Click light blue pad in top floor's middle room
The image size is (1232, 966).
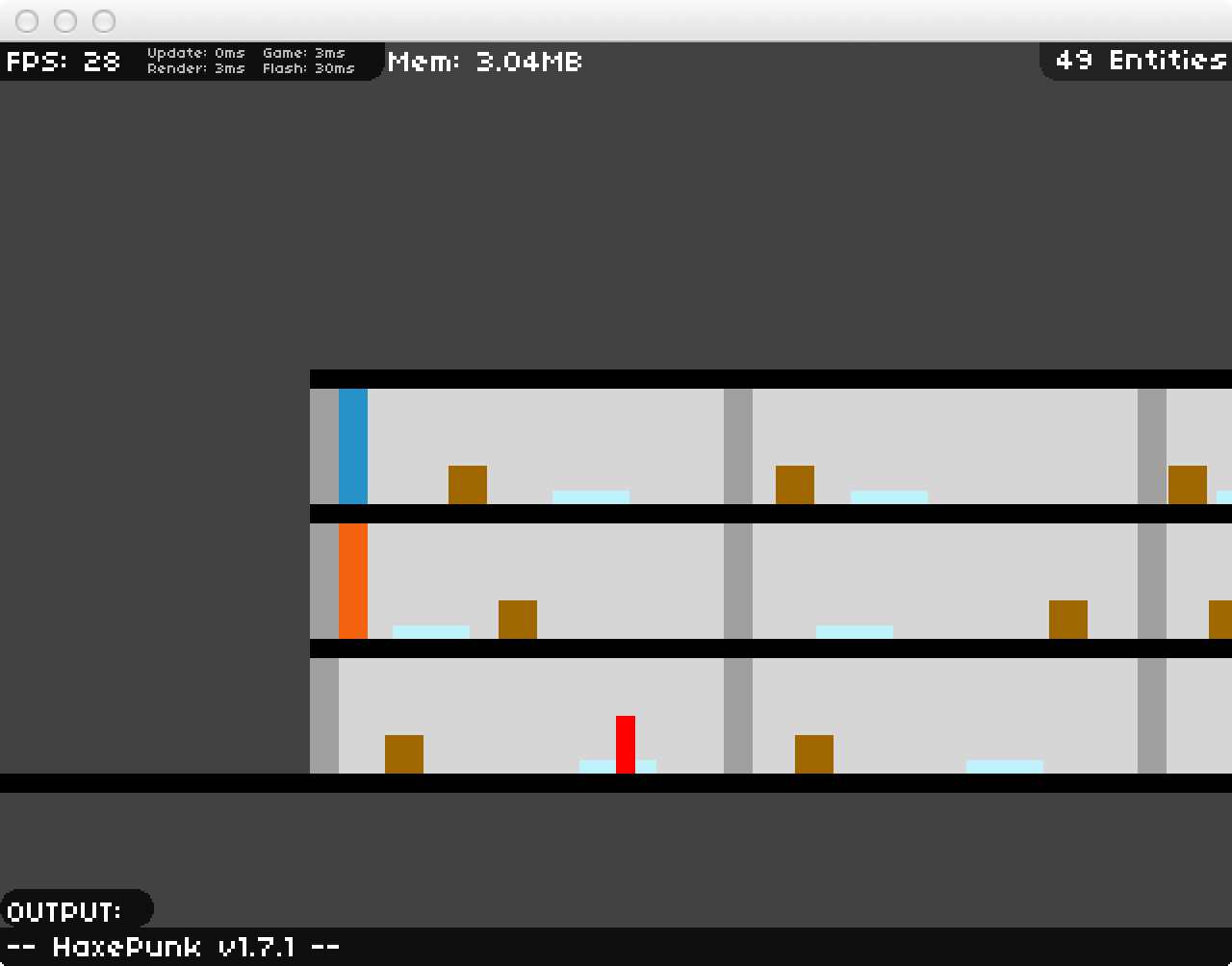[889, 497]
